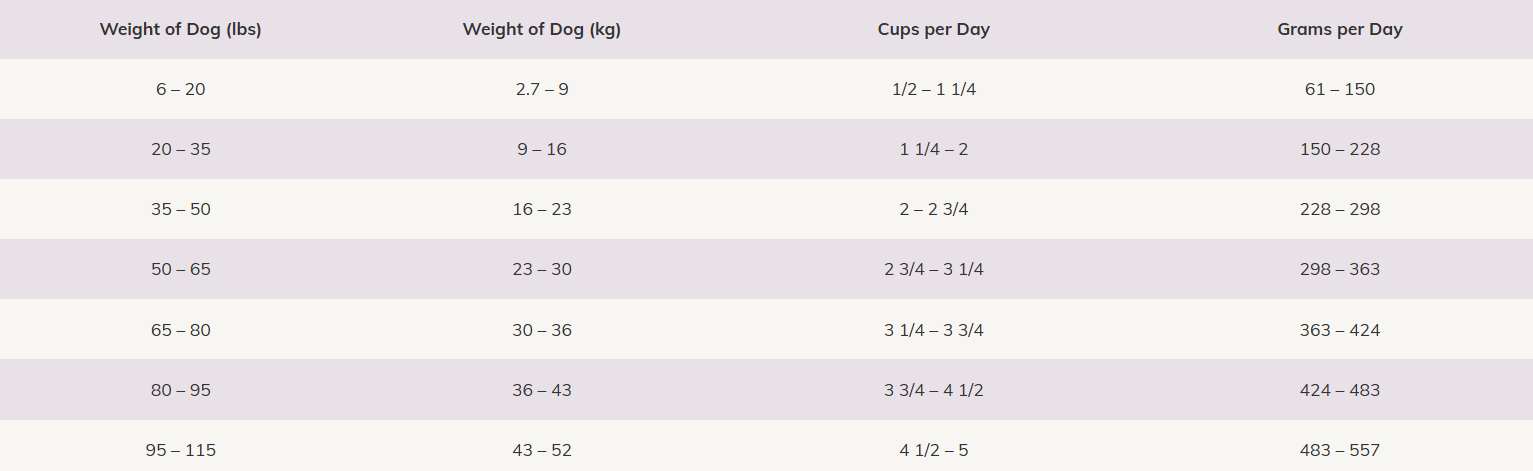Click the 2 – 2 3/4 cups cell
This screenshot has height=471, width=1533.
[x=933, y=209]
